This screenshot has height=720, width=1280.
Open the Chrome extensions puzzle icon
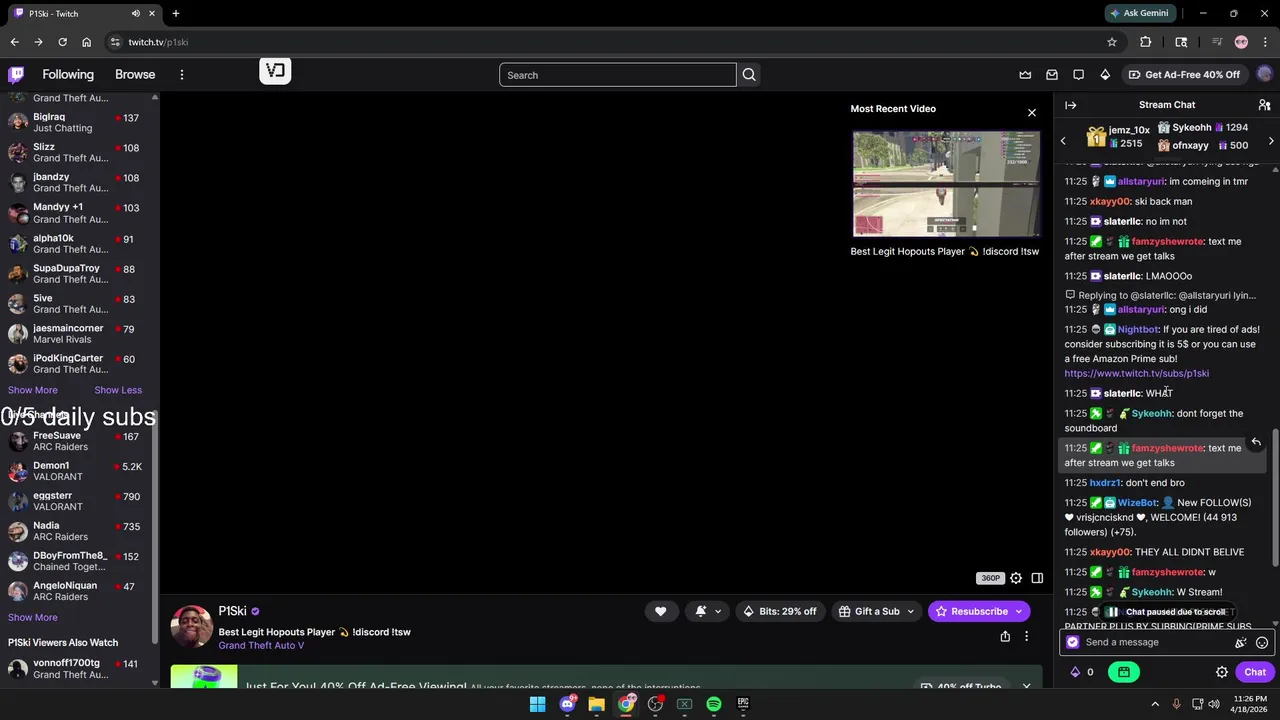(x=1146, y=42)
